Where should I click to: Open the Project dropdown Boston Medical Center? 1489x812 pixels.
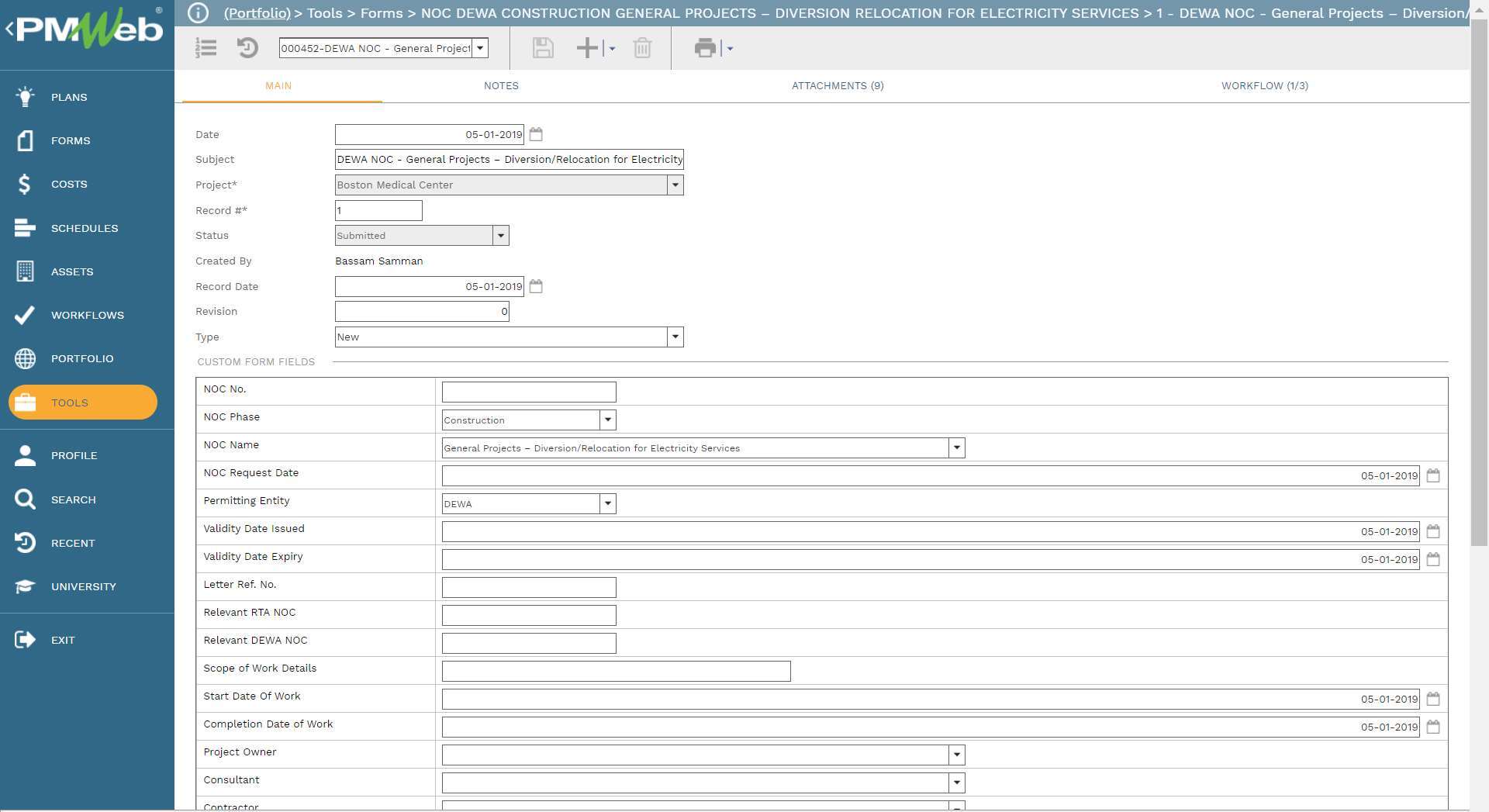675,185
